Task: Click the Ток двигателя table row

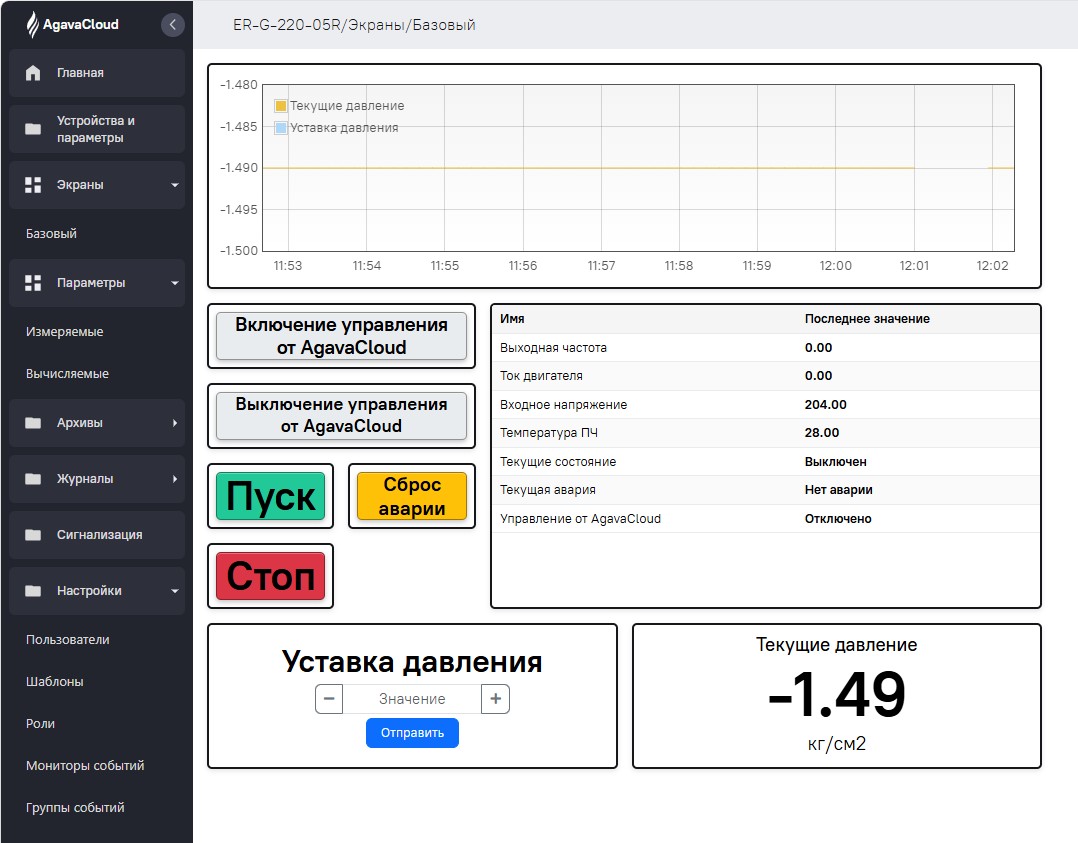Action: click(x=765, y=376)
